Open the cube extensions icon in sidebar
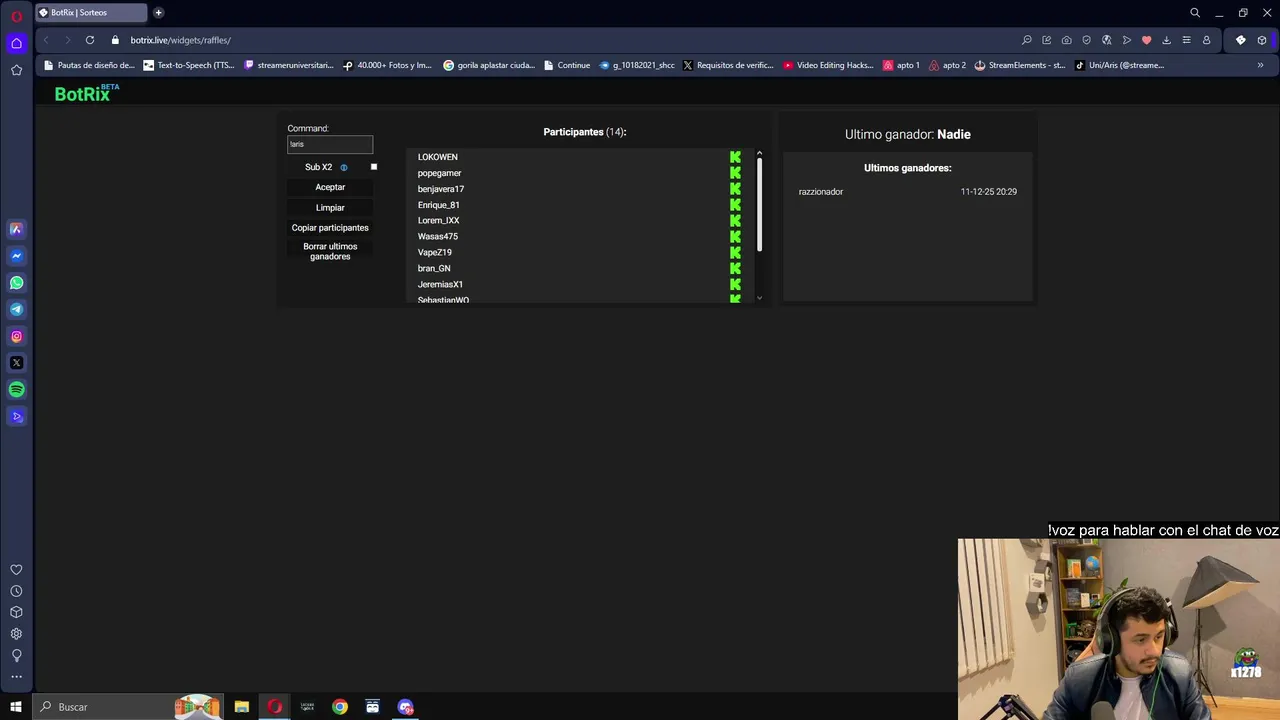This screenshot has height=720, width=1280. [x=16, y=612]
